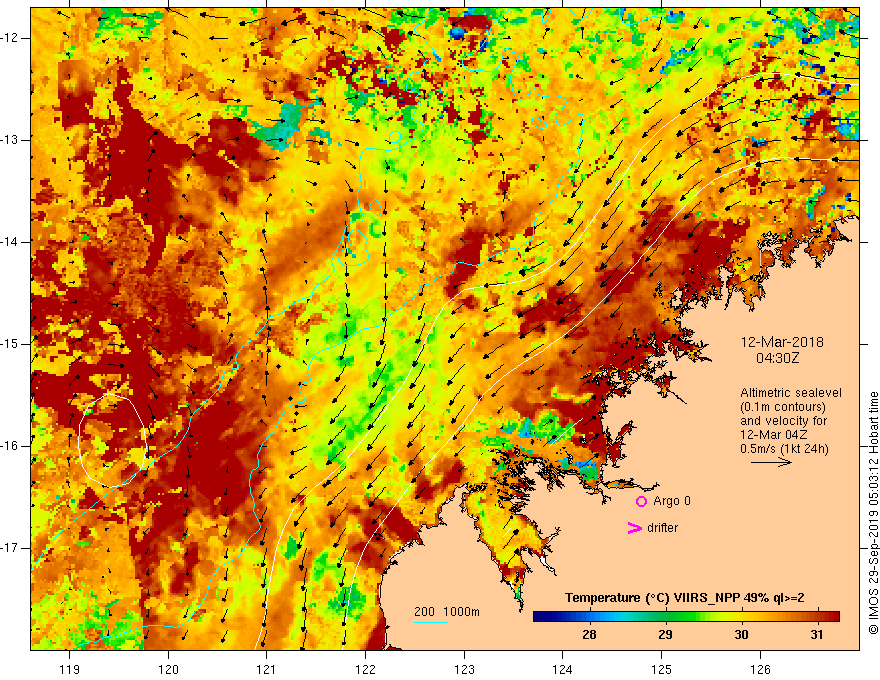880x680 pixels.
Task: Click the 123 longitude axis label
Action: pos(464,669)
